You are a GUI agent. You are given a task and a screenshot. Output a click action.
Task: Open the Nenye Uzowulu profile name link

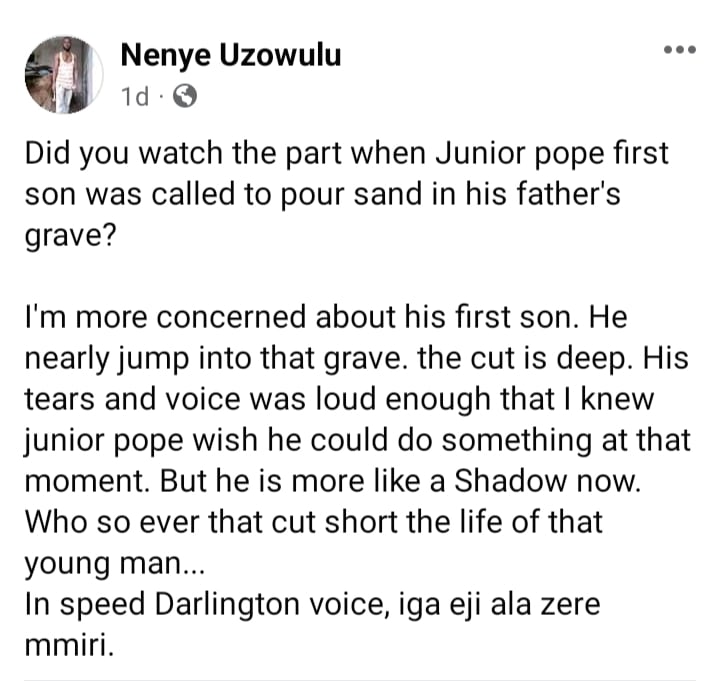click(230, 55)
